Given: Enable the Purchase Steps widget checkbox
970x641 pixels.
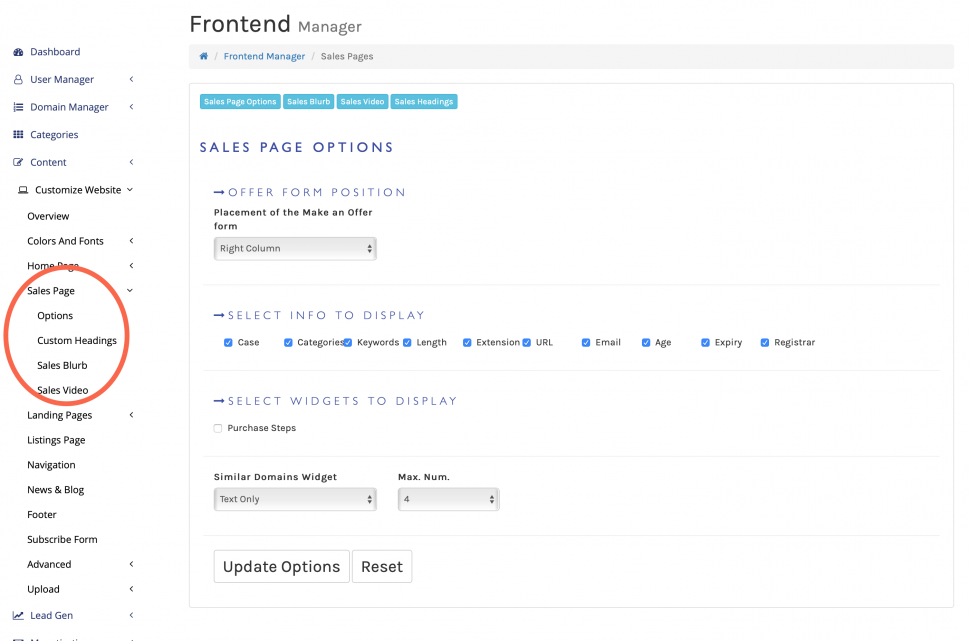Looking at the screenshot, I should (x=218, y=428).
